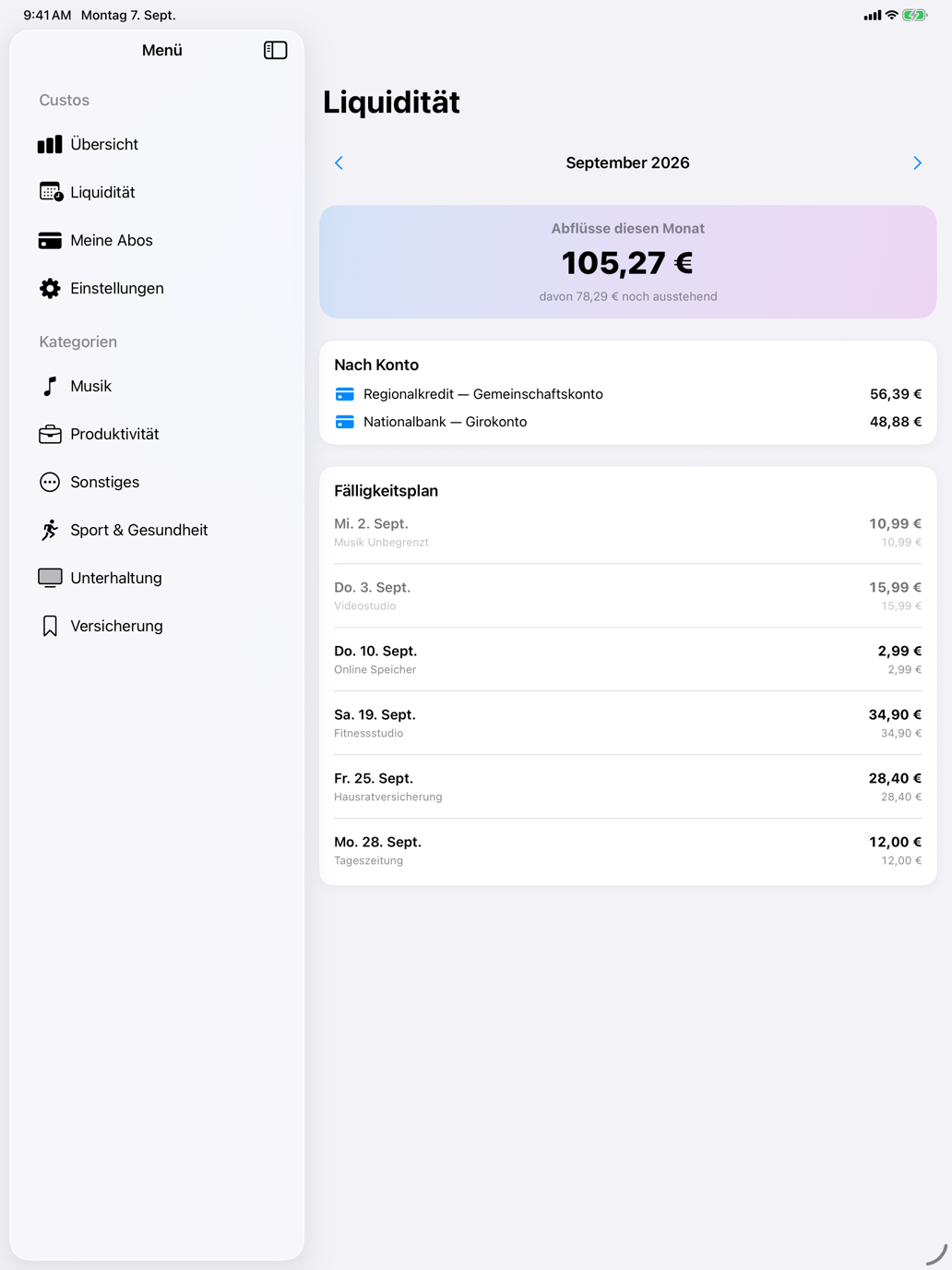Screen dimensions: 952x1270
Task: Click 'davon 78,29 € noch ausstehend' text
Action: pos(628,296)
